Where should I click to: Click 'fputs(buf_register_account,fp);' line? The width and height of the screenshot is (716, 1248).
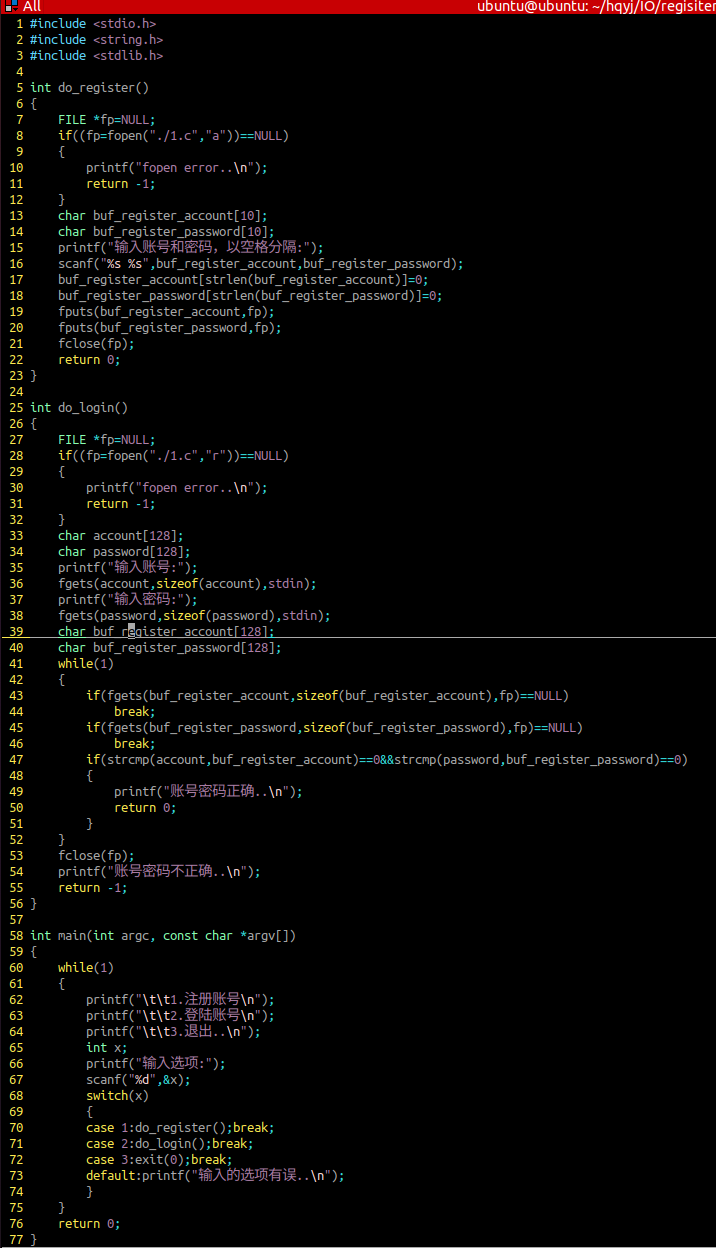coord(166,312)
